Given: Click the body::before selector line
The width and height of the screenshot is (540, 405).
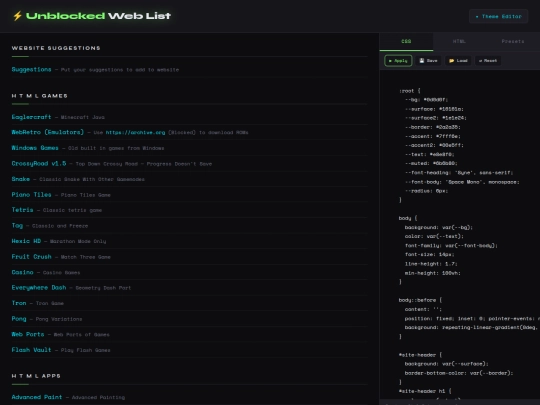Looking at the screenshot, I should pyautogui.click(x=420, y=300).
